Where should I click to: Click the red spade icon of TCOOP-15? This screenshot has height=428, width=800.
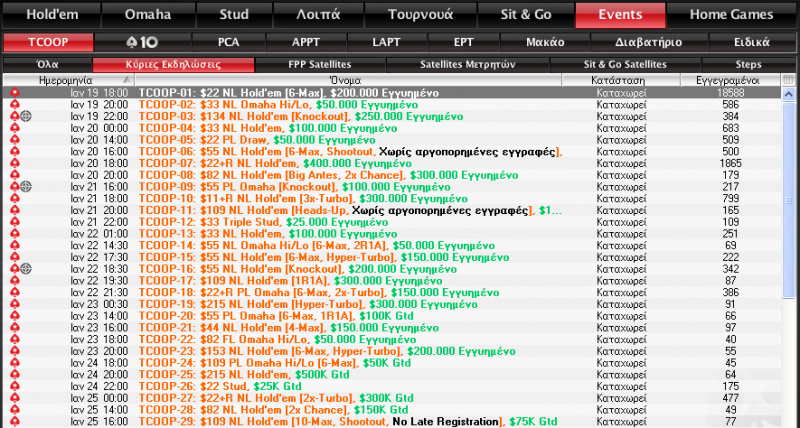coord(15,257)
